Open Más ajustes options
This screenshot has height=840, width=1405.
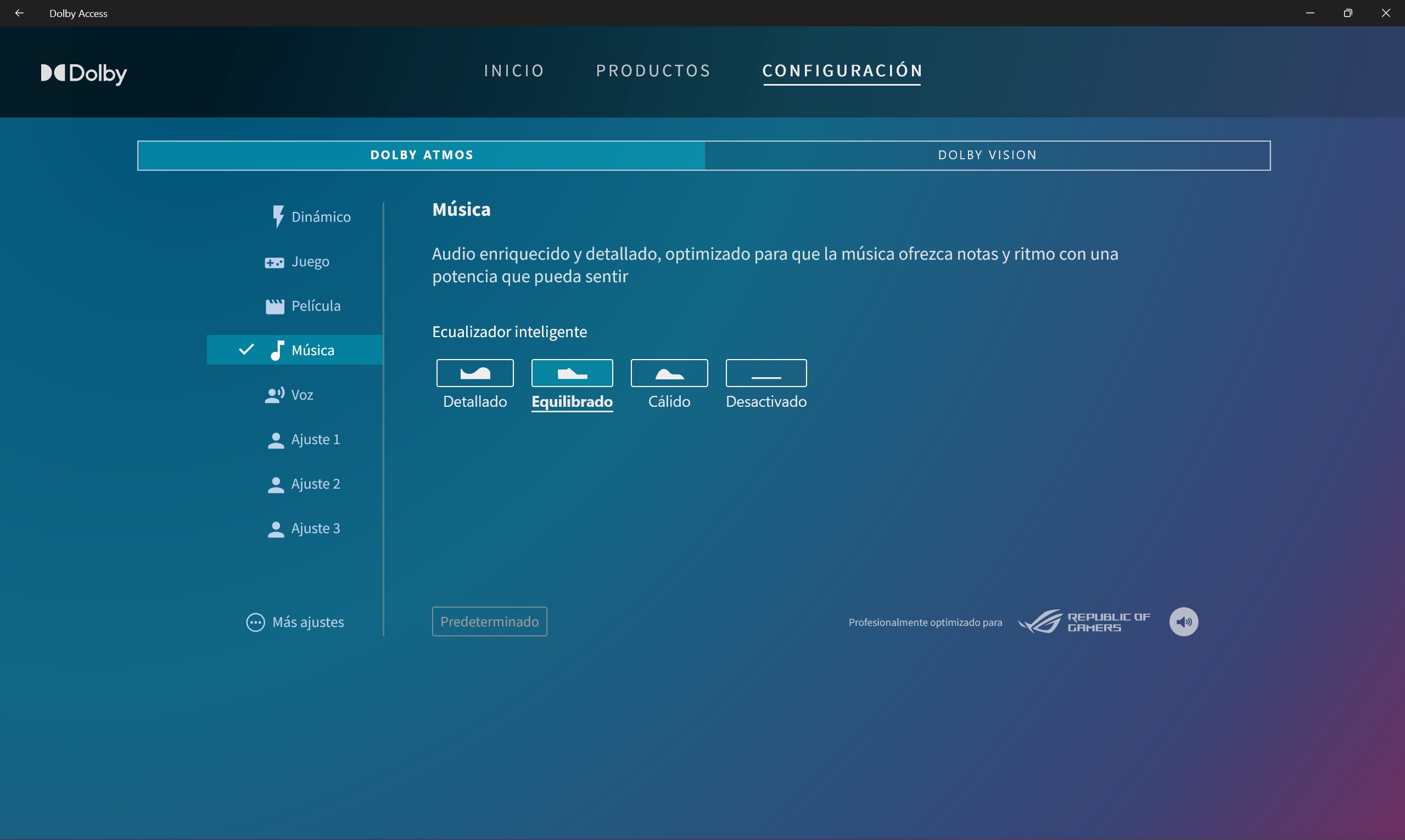295,622
